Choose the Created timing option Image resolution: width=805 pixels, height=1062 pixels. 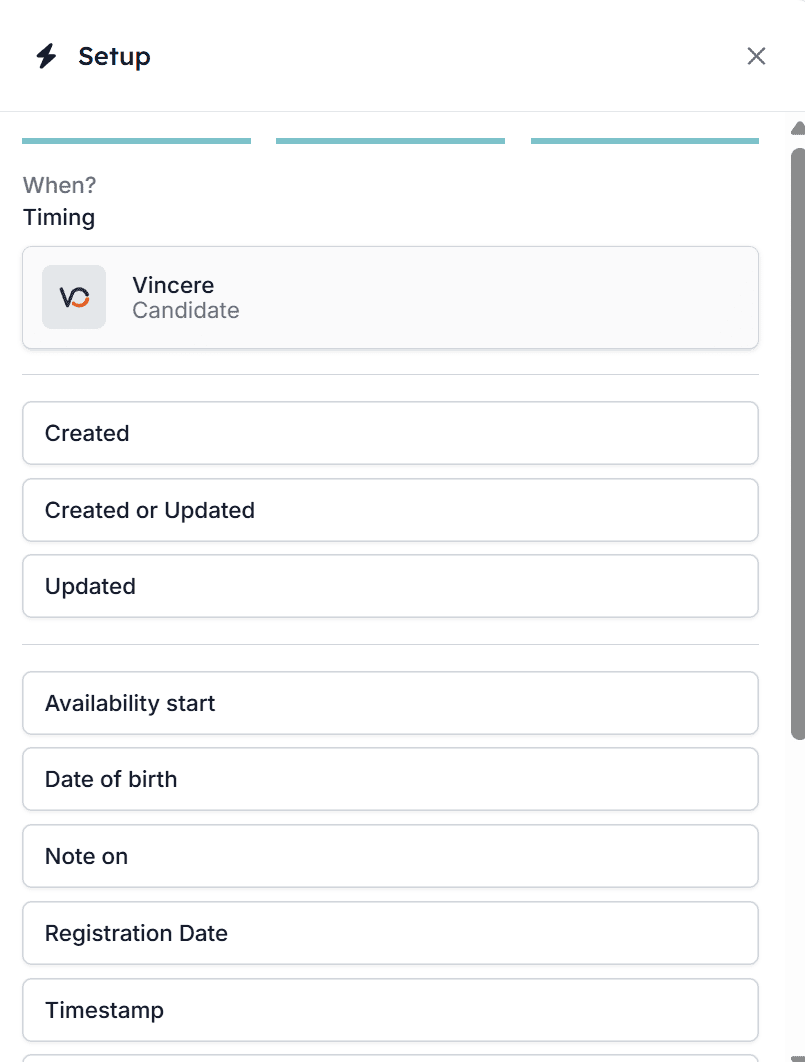coord(390,433)
